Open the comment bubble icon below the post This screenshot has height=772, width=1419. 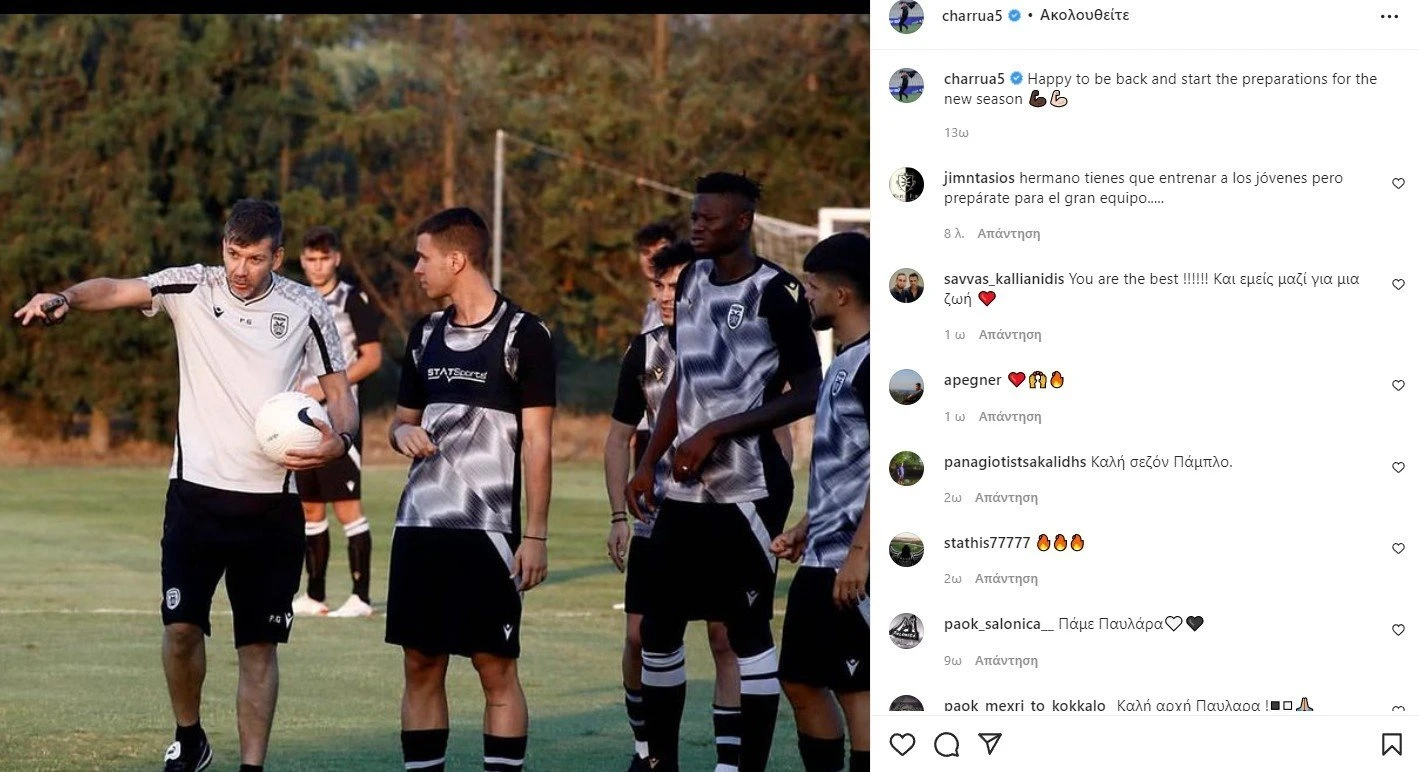tap(946, 744)
